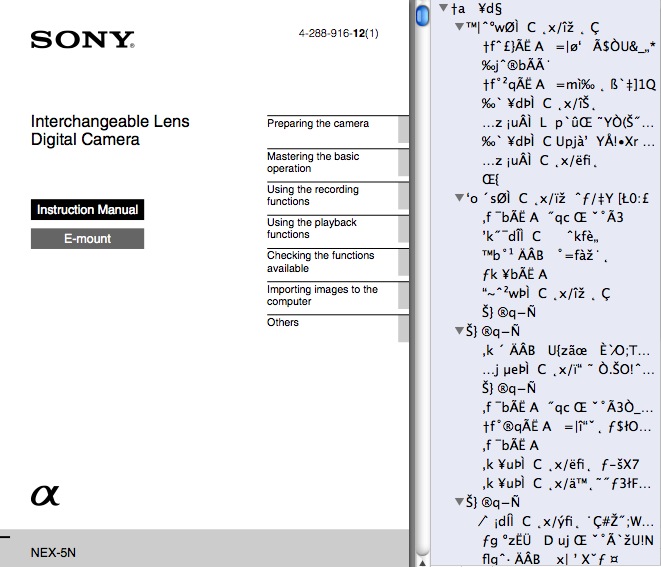Click the SONY logo on the cover
The height and width of the screenshot is (567, 661).
click(82, 41)
